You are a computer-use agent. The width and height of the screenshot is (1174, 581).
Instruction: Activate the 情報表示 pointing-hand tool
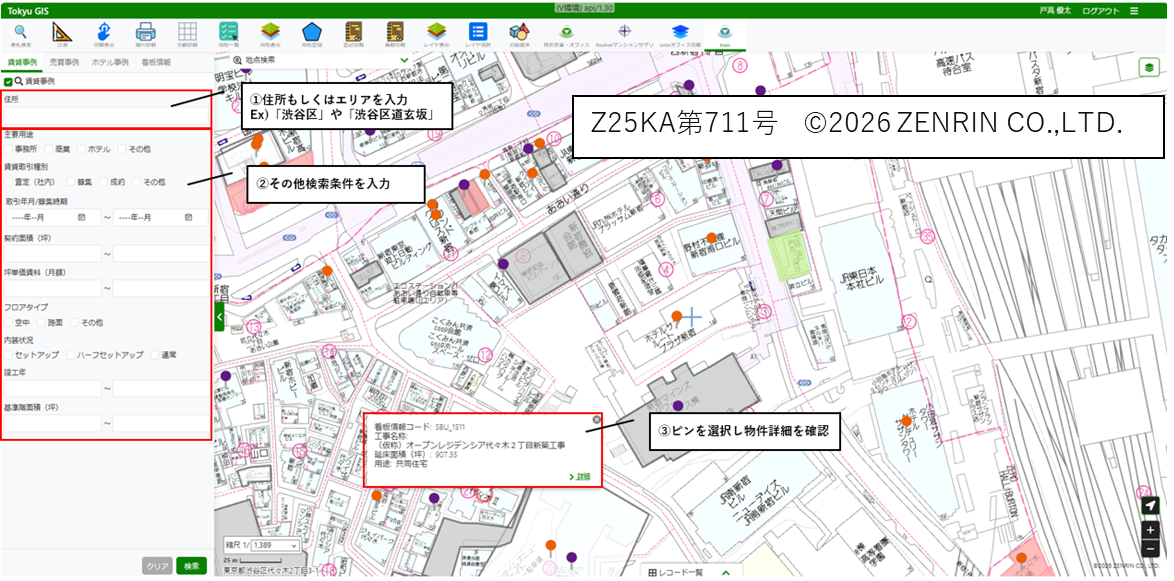click(x=103, y=35)
